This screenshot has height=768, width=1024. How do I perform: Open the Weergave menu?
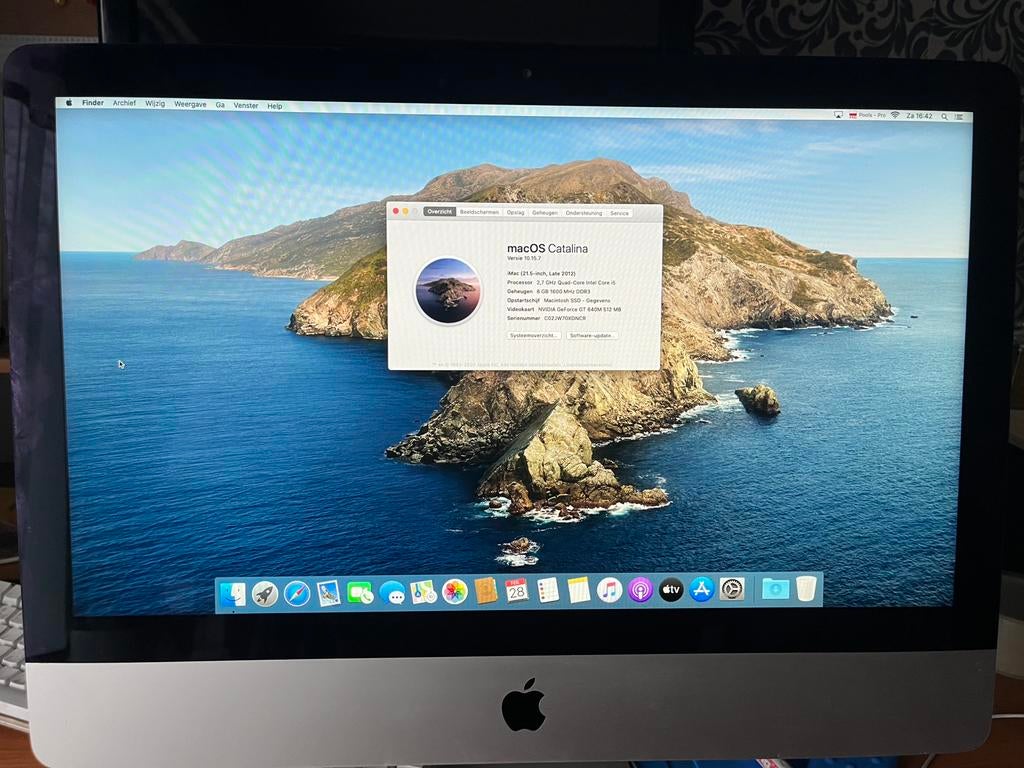coord(190,104)
